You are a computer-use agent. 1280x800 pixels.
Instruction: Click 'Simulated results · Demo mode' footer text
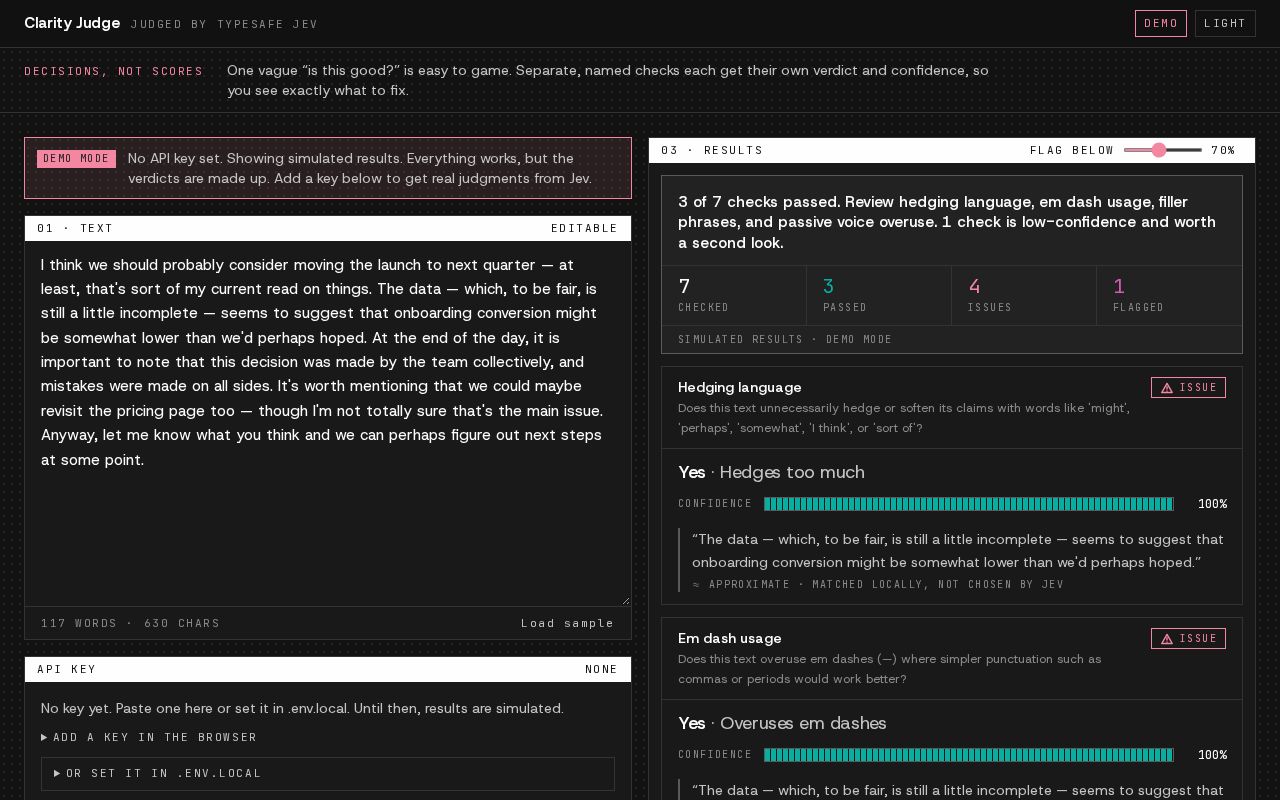(785, 339)
